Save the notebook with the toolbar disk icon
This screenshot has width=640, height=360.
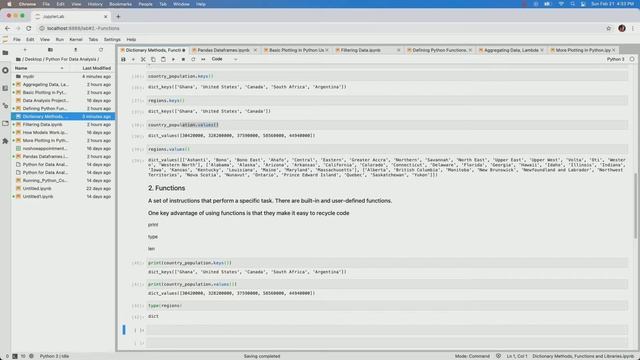(123, 59)
